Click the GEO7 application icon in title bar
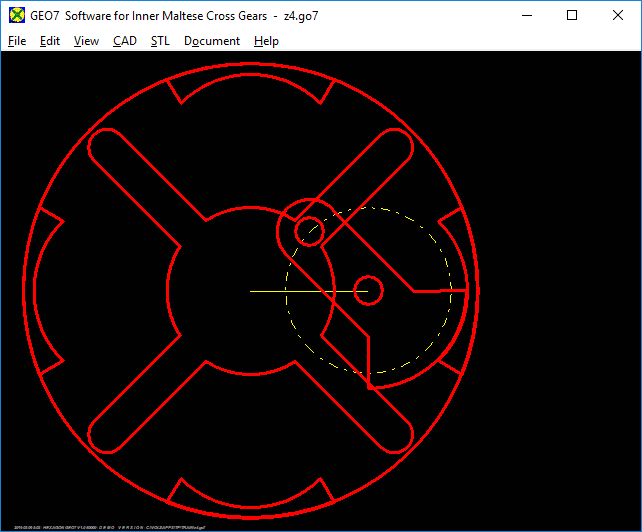 click(16, 15)
